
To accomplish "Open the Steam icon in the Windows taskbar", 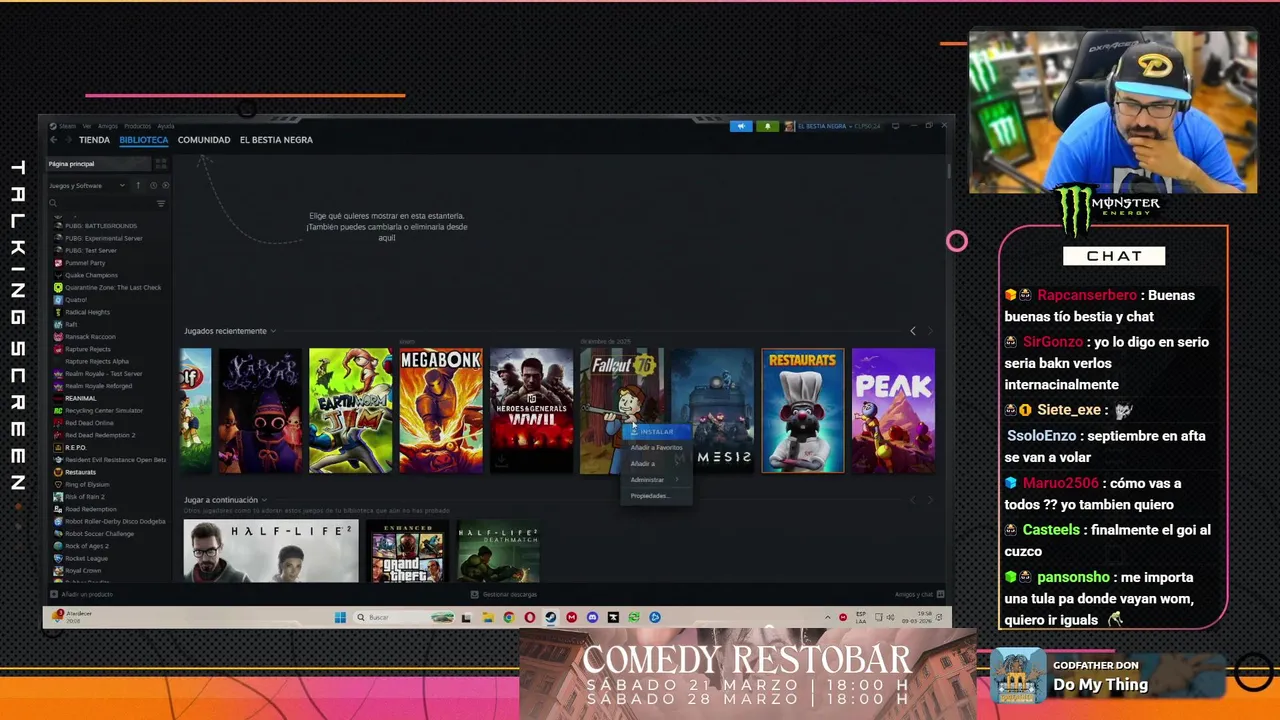I will [x=550, y=617].
